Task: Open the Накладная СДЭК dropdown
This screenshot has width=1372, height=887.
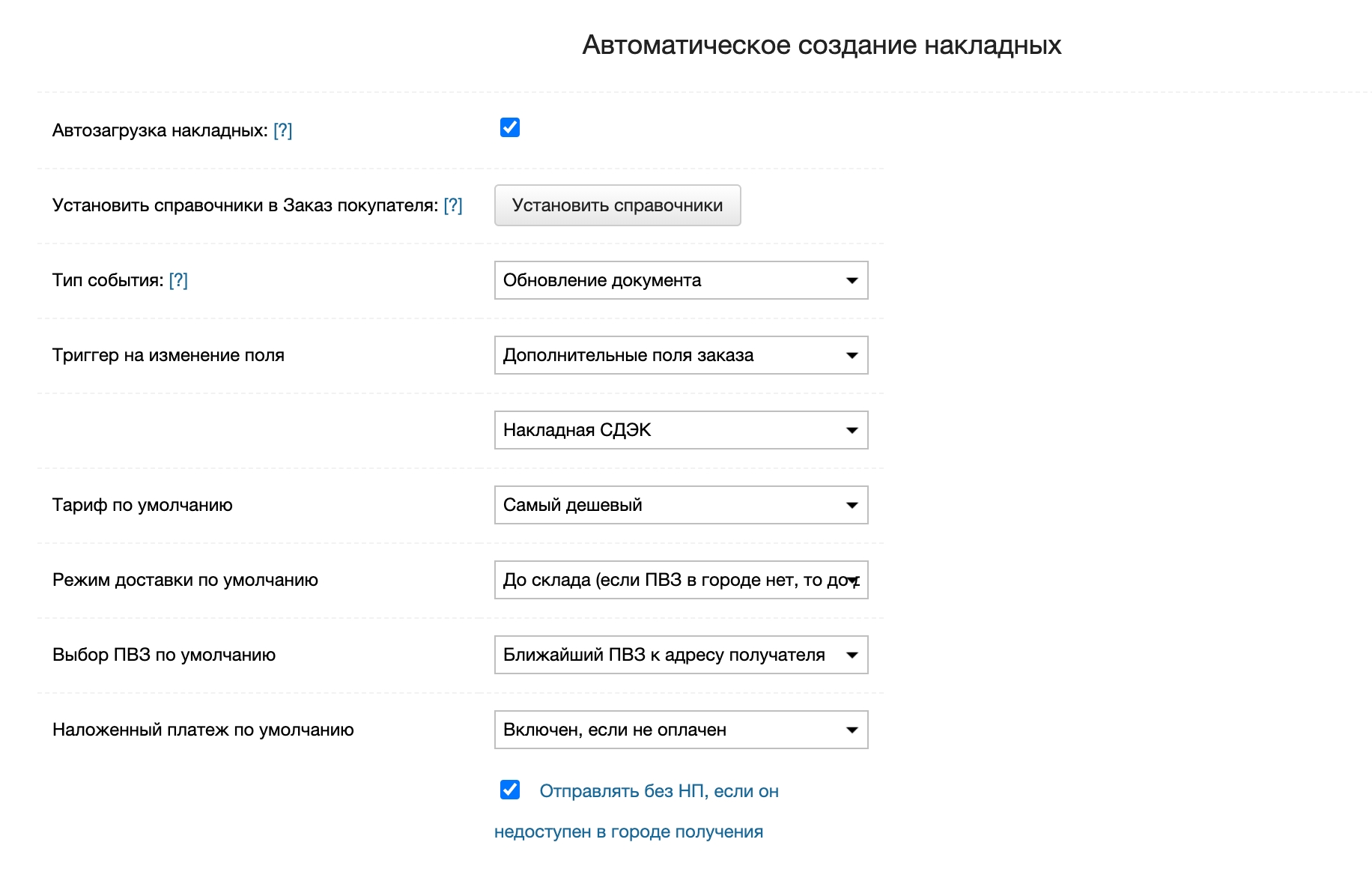Action: tap(681, 430)
